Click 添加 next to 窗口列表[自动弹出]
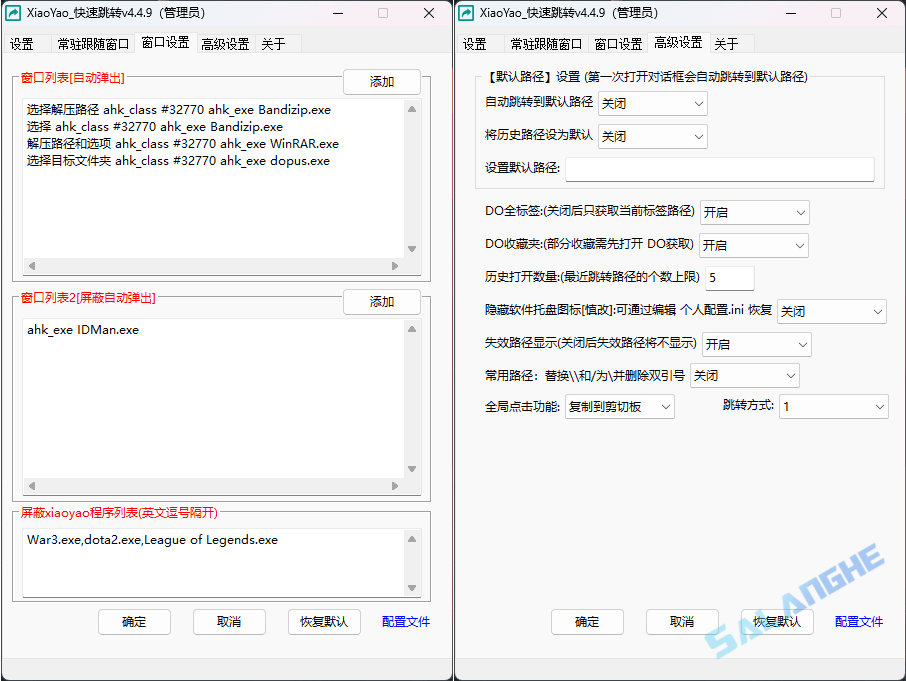Screen dimensions: 906x681 [x=381, y=81]
